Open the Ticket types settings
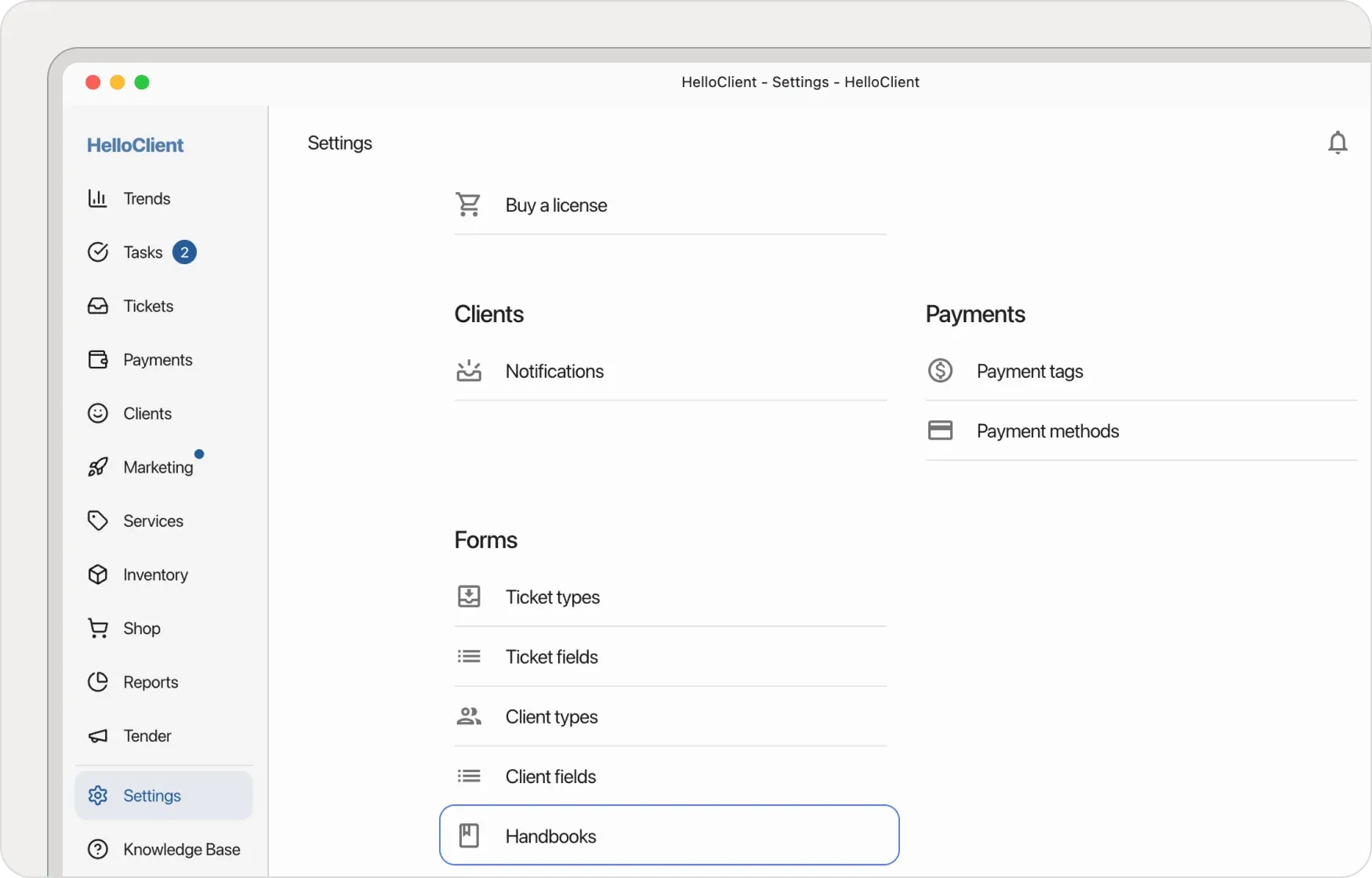Image resolution: width=1372 pixels, height=878 pixels. coord(552,597)
